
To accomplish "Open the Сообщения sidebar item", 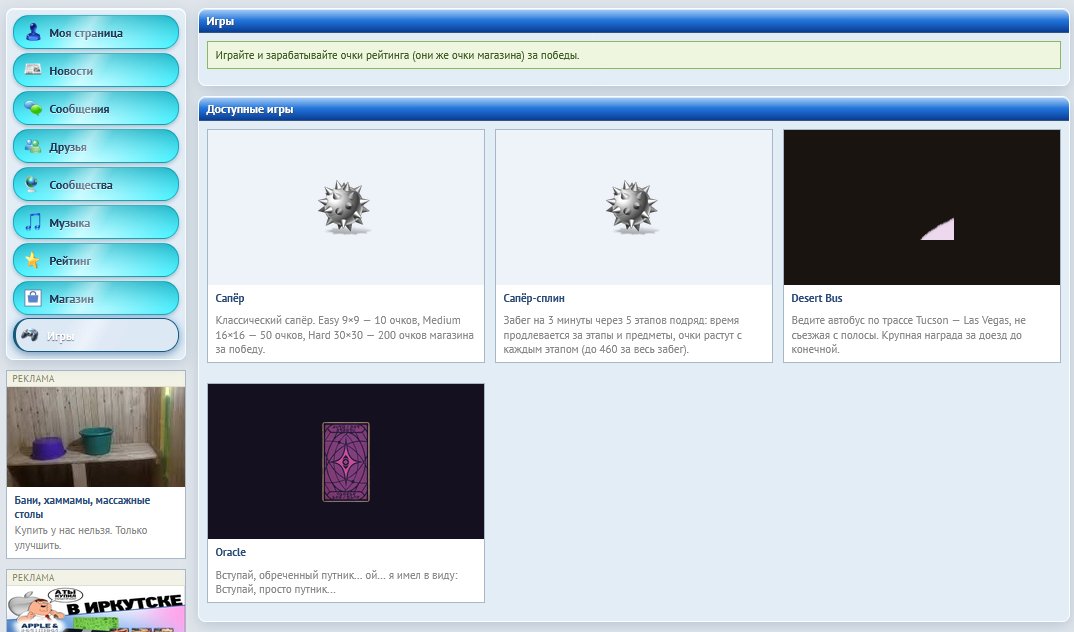I will click(x=96, y=108).
